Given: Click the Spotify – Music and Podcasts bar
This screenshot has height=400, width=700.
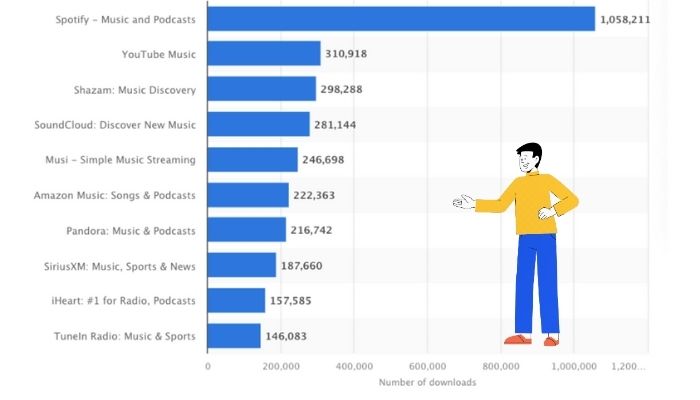Looking at the screenshot, I should point(401,19).
